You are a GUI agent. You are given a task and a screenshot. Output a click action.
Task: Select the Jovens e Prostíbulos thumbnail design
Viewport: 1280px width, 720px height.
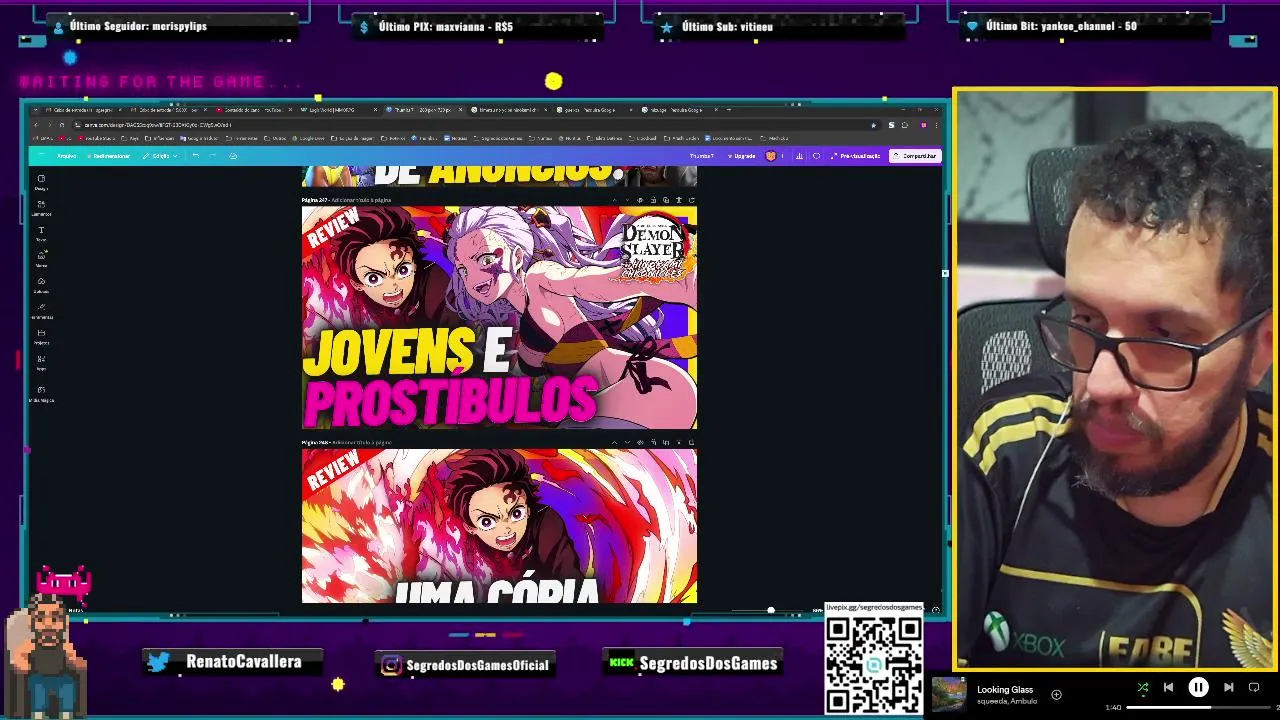[499, 318]
